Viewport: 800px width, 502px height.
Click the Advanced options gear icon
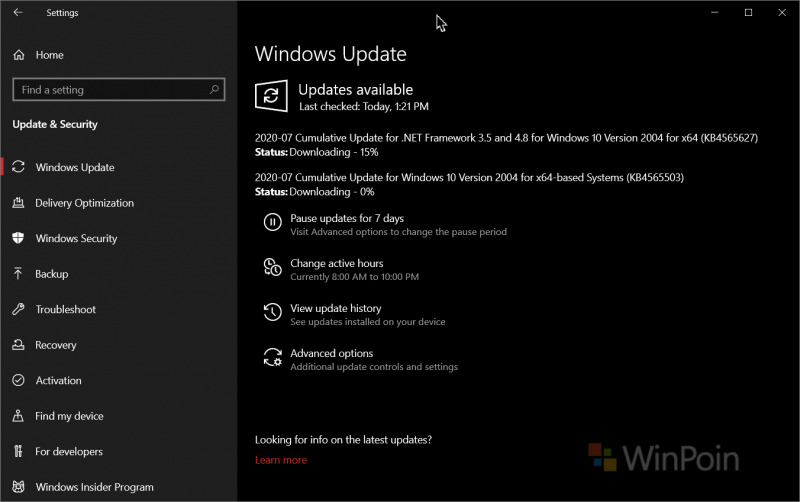pos(272,357)
